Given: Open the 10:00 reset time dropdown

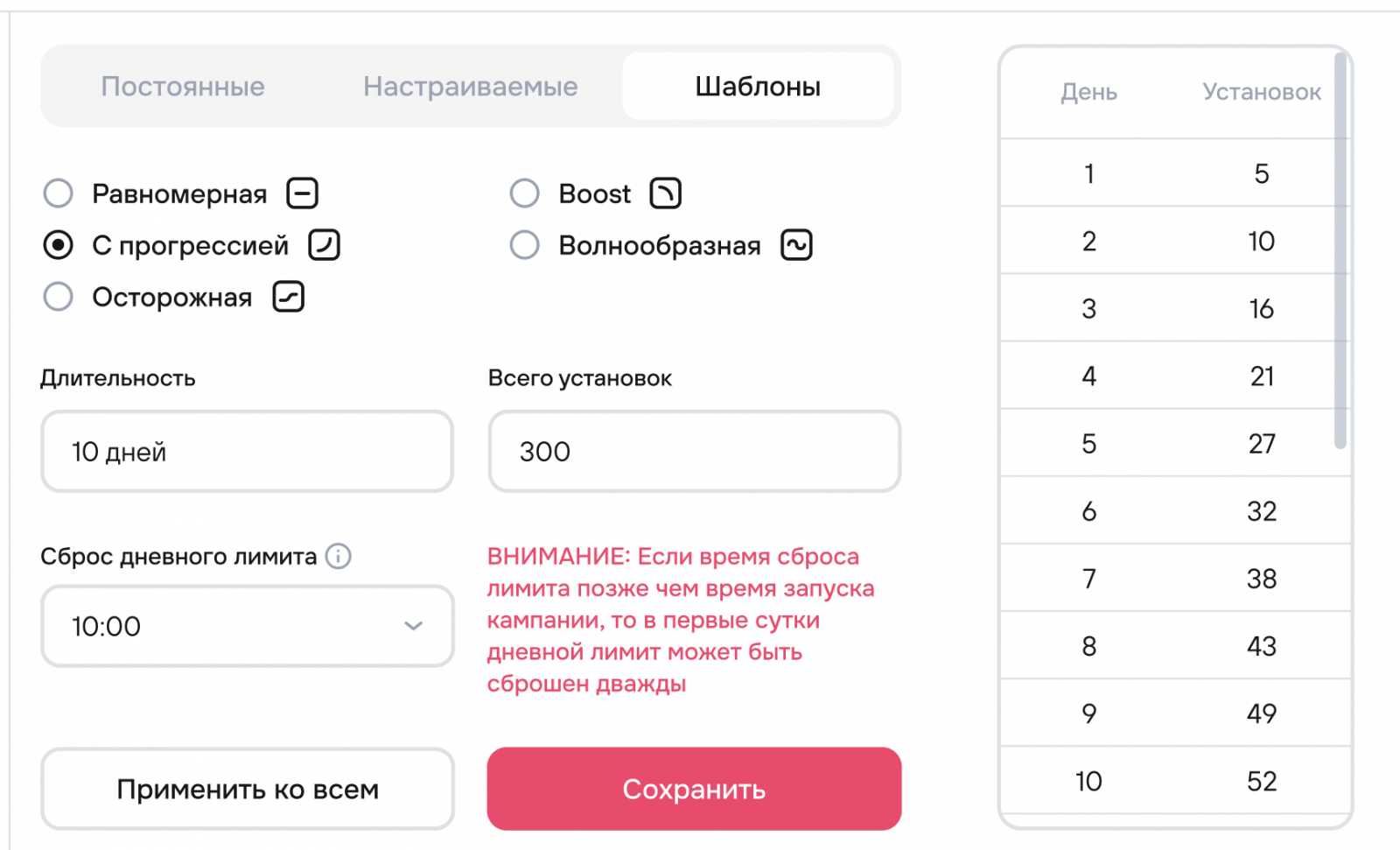Looking at the screenshot, I should tap(247, 626).
